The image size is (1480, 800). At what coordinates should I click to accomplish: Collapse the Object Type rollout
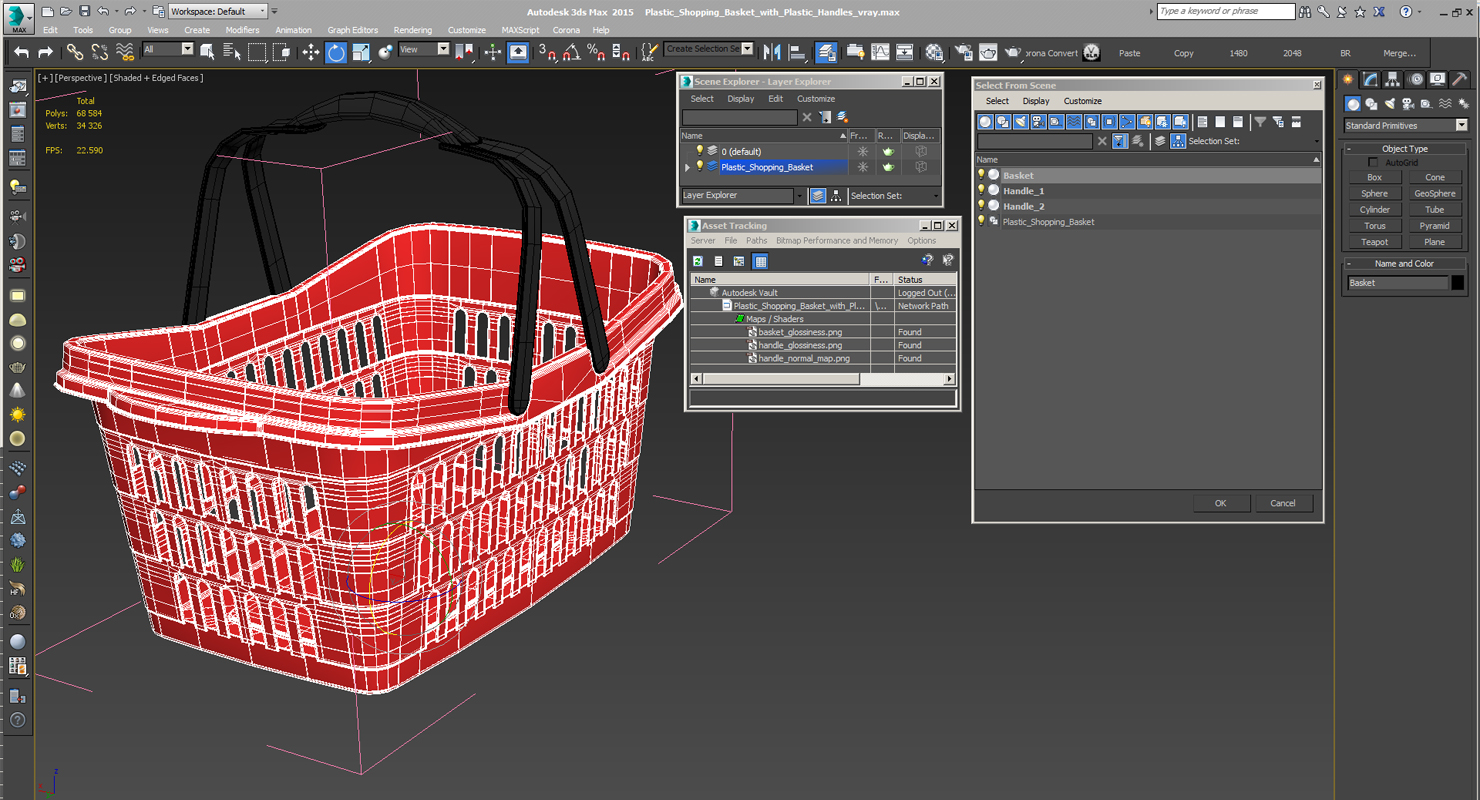click(x=1405, y=148)
